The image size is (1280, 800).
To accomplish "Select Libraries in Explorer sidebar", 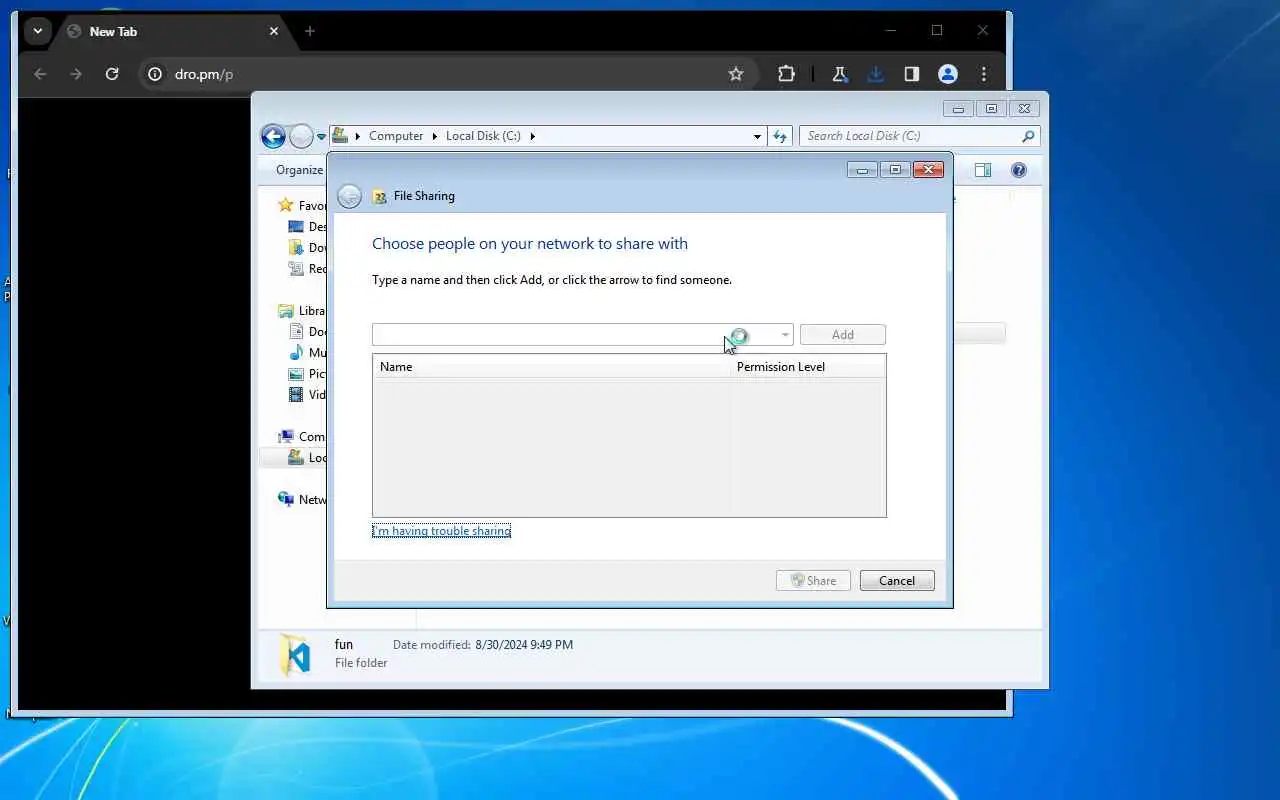I will (x=302, y=310).
